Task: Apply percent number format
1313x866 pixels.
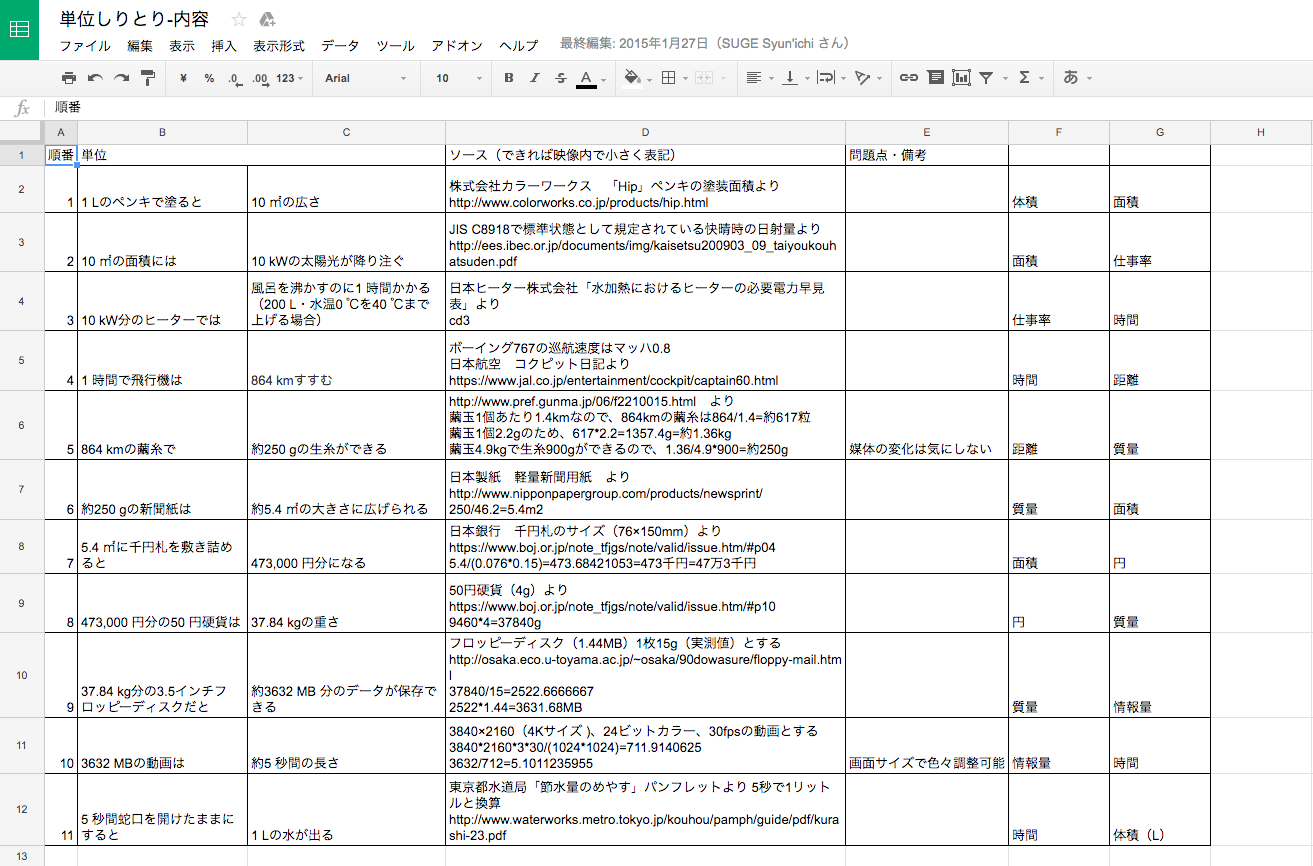Action: 209,78
